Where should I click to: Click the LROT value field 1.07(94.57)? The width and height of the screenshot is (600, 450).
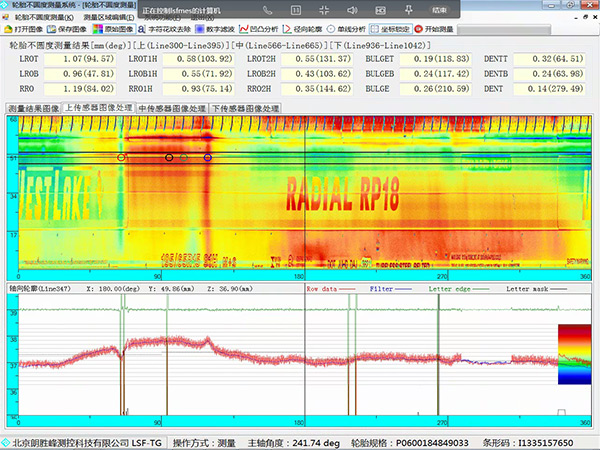point(80,59)
